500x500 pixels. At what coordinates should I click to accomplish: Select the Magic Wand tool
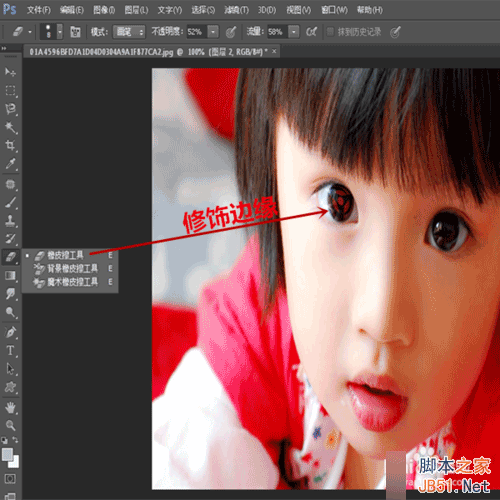(x=10, y=127)
